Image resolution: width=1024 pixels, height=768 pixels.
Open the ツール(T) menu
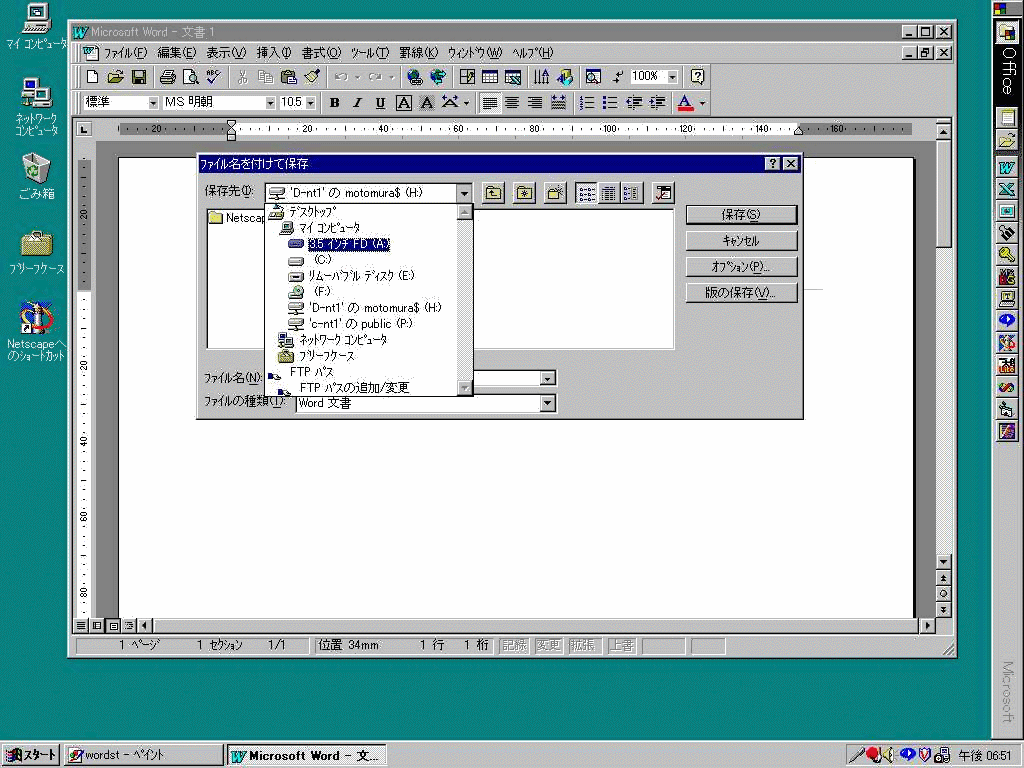point(370,53)
